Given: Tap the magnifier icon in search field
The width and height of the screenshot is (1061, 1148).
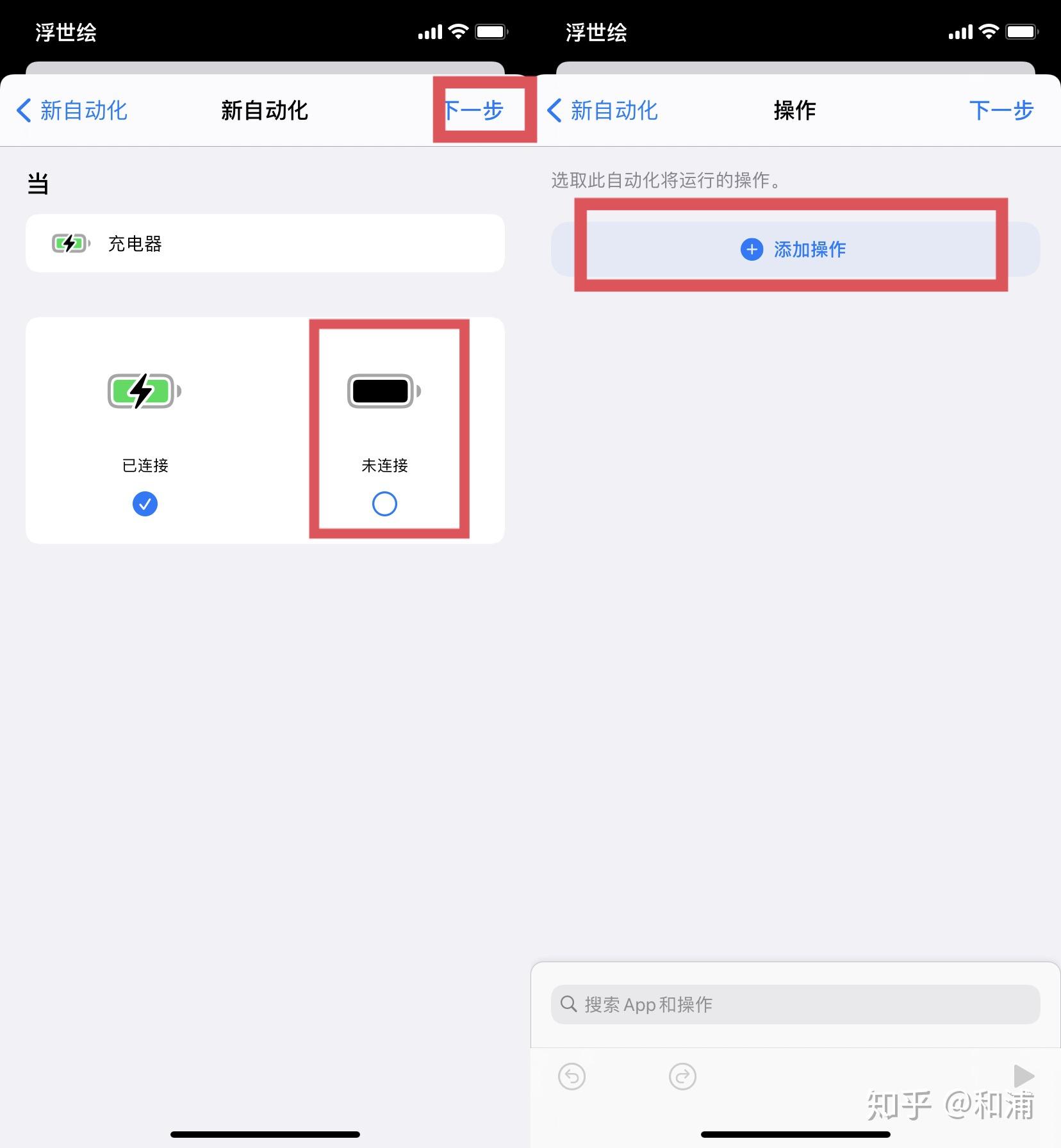Looking at the screenshot, I should (x=568, y=1004).
